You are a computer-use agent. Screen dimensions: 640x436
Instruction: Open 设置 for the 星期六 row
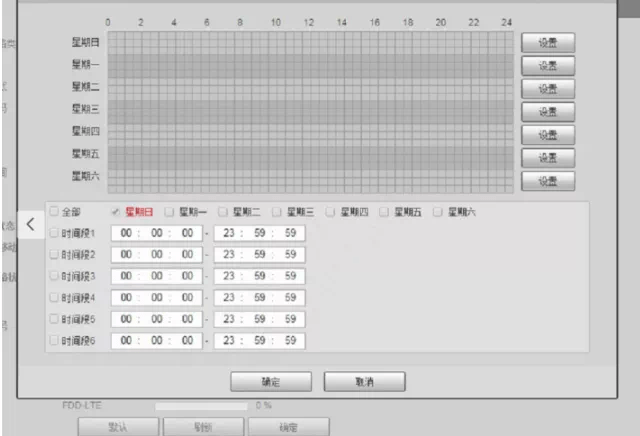[x=547, y=181]
